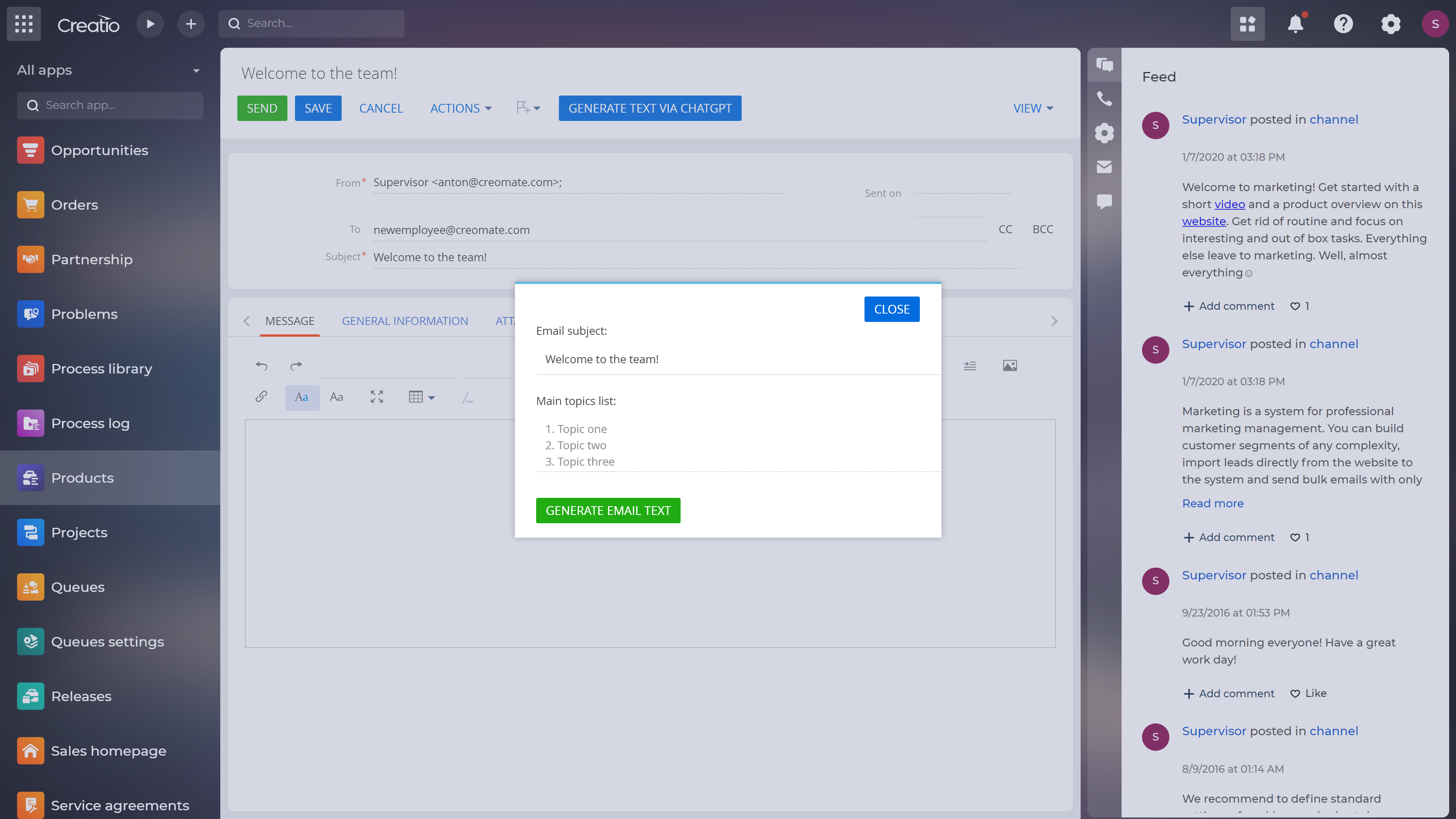Open the phone calls panel icon

point(1105,99)
